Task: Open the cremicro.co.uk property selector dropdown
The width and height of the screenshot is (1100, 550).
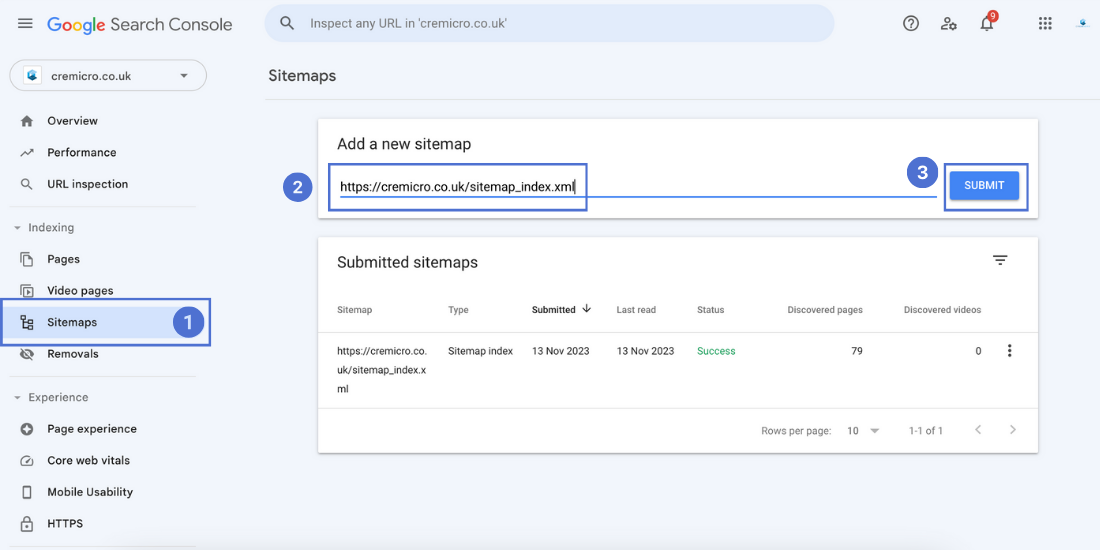Action: [x=108, y=75]
